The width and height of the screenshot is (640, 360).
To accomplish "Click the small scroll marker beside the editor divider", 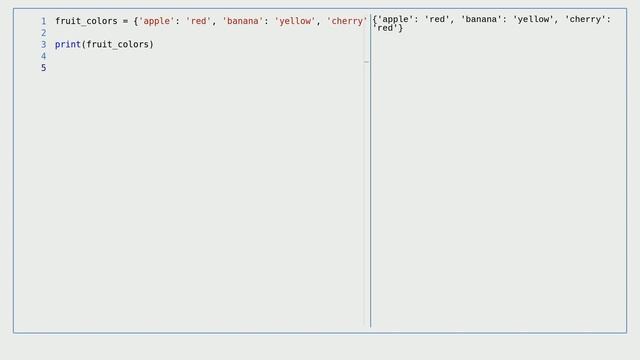I will (366, 62).
